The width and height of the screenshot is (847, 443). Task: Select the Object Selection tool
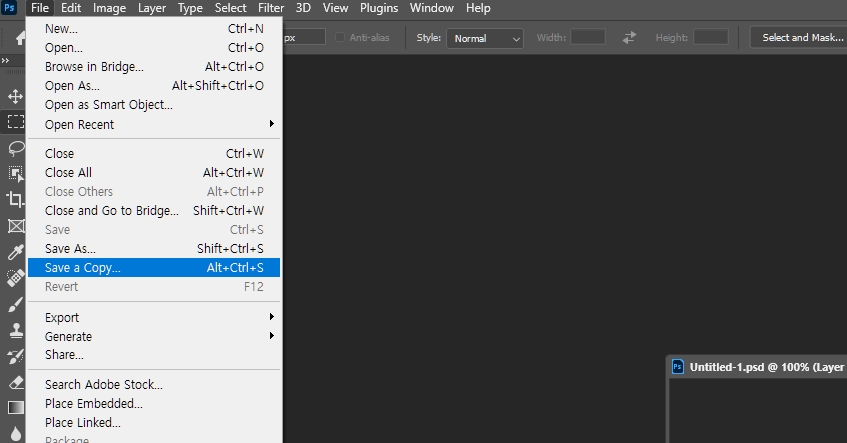click(x=15, y=173)
